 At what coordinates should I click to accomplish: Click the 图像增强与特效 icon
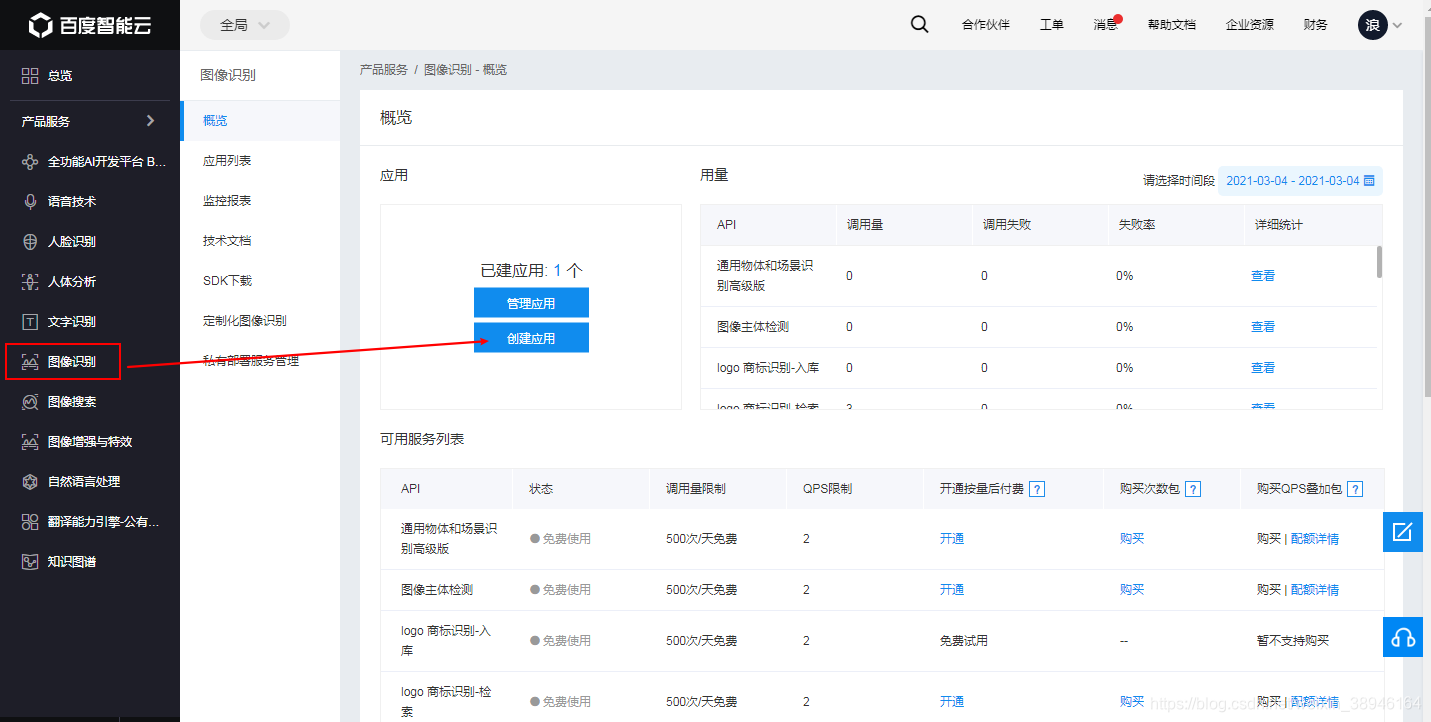coord(31,441)
